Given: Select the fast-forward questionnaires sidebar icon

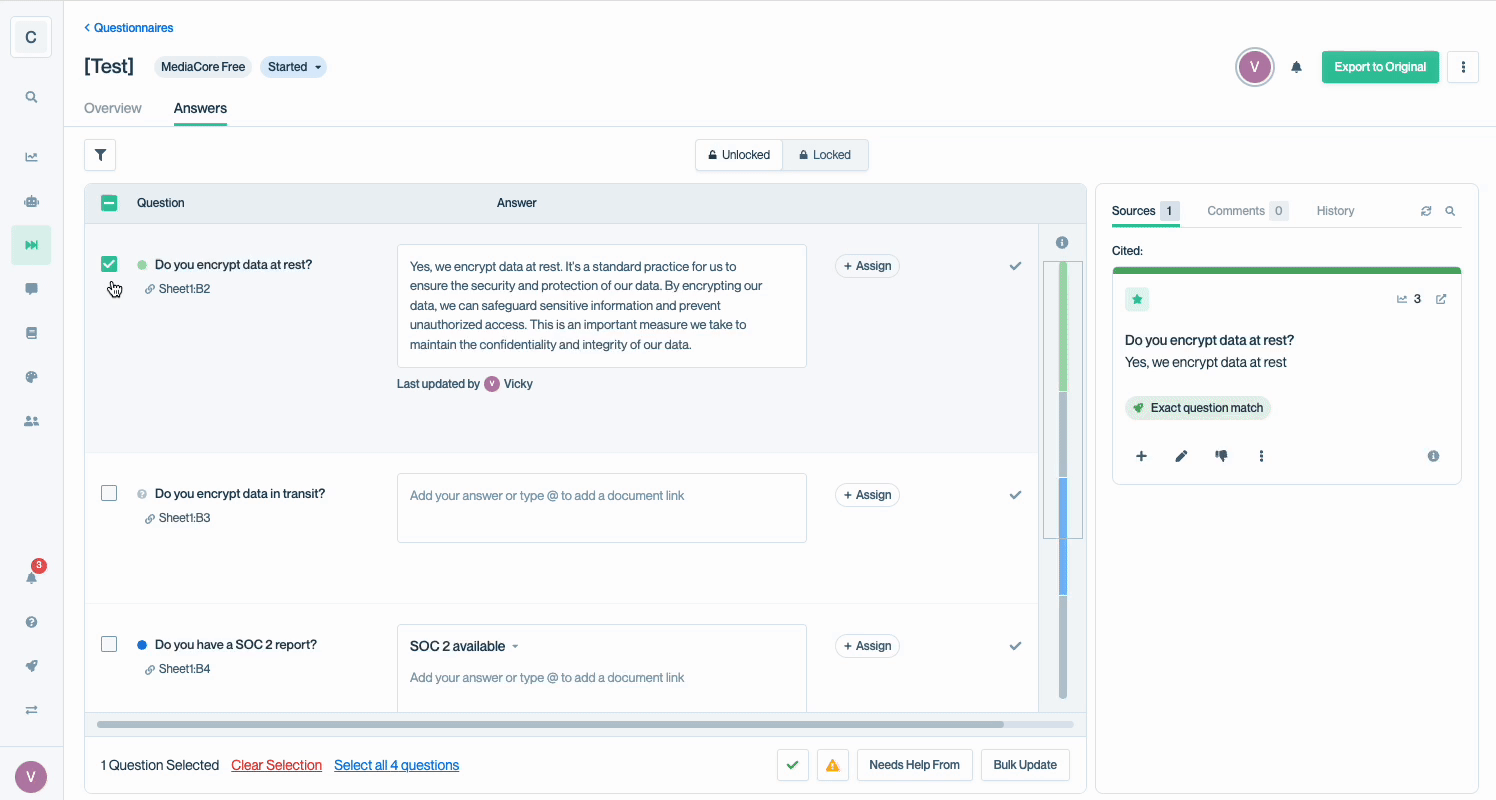Looking at the screenshot, I should pos(31,245).
